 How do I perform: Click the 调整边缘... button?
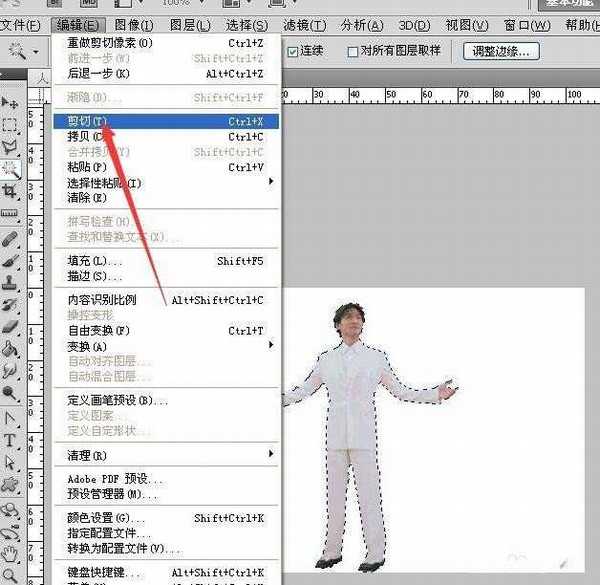click(x=502, y=51)
